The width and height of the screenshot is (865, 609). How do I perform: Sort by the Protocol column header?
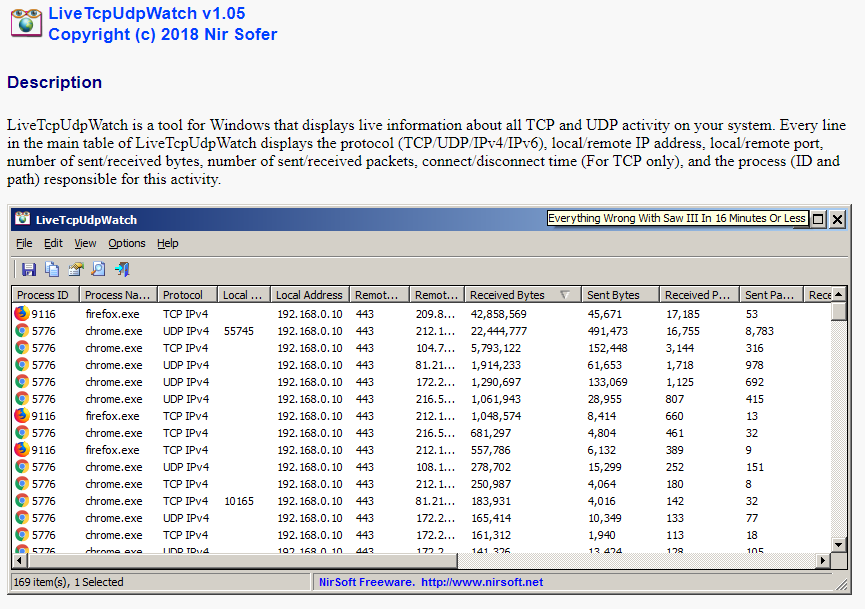[x=187, y=295]
